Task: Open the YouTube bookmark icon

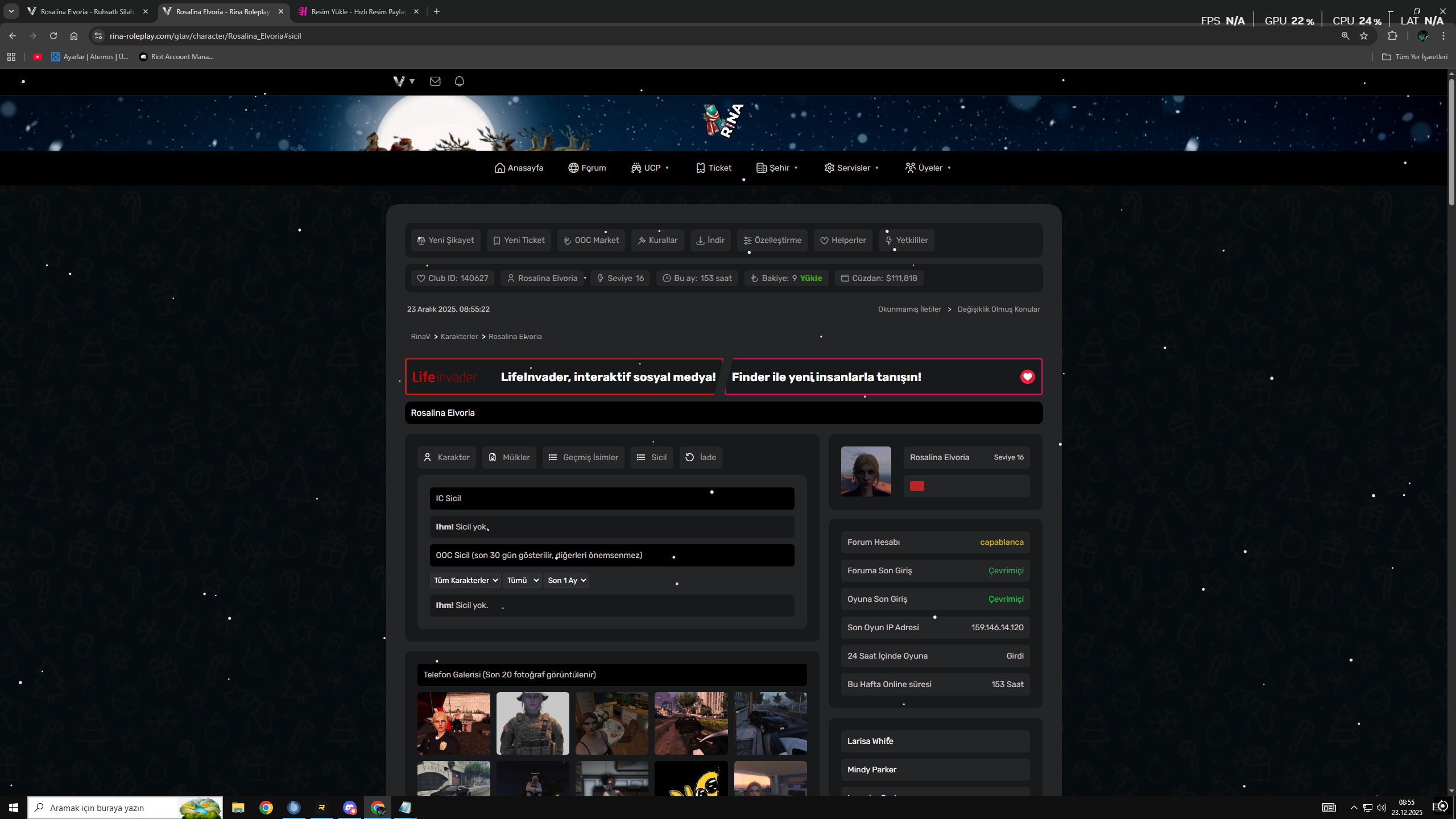Action: point(38,57)
